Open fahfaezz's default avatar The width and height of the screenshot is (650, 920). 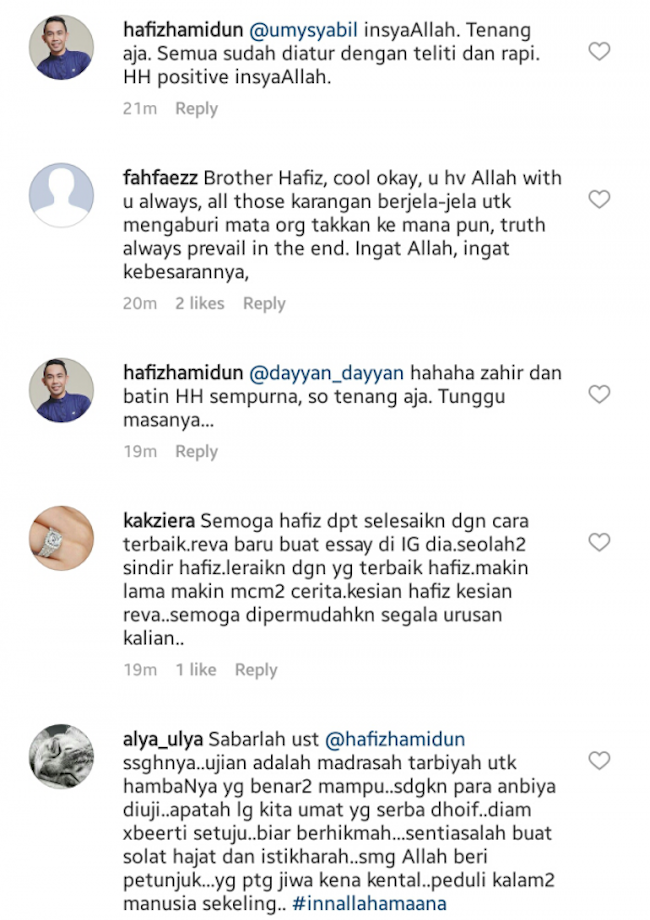(x=62, y=195)
